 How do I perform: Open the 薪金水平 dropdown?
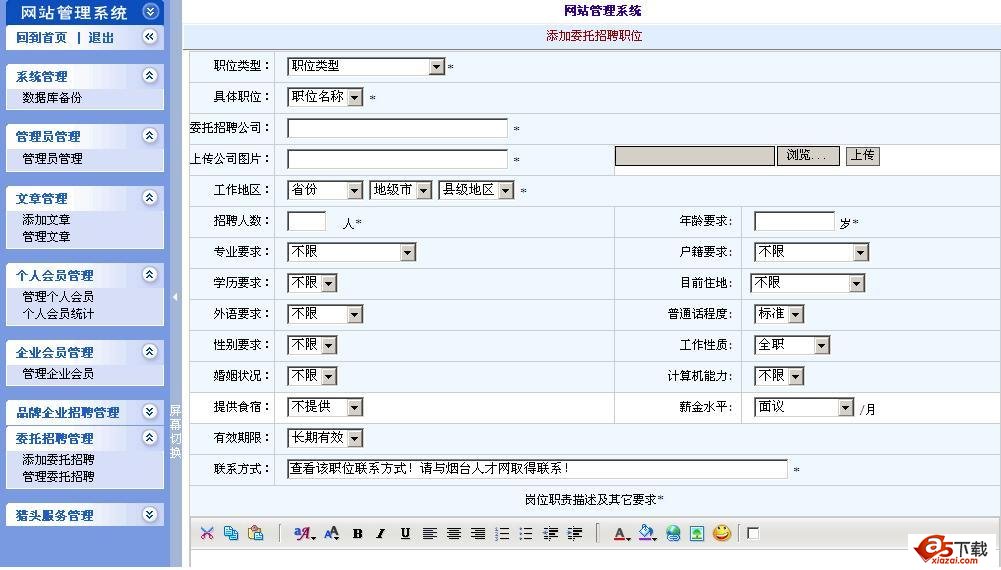pyautogui.click(x=804, y=407)
